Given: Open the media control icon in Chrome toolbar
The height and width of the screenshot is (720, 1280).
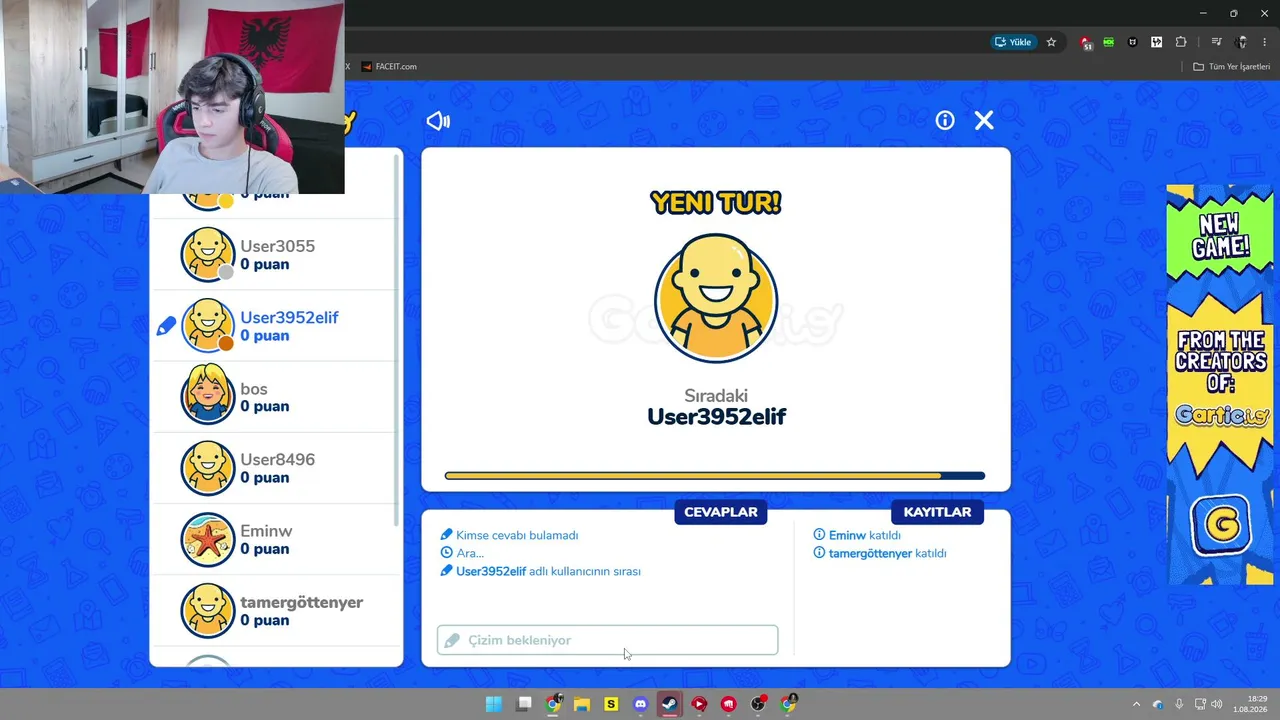Looking at the screenshot, I should pos(1216,42).
